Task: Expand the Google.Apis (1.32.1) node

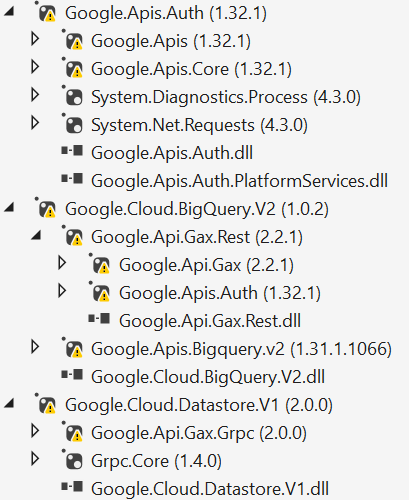Action: pyautogui.click(x=35, y=39)
